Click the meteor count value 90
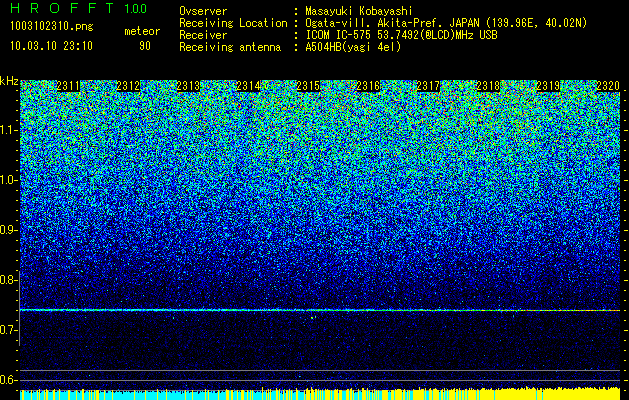629x400 pixels. (x=145, y=46)
